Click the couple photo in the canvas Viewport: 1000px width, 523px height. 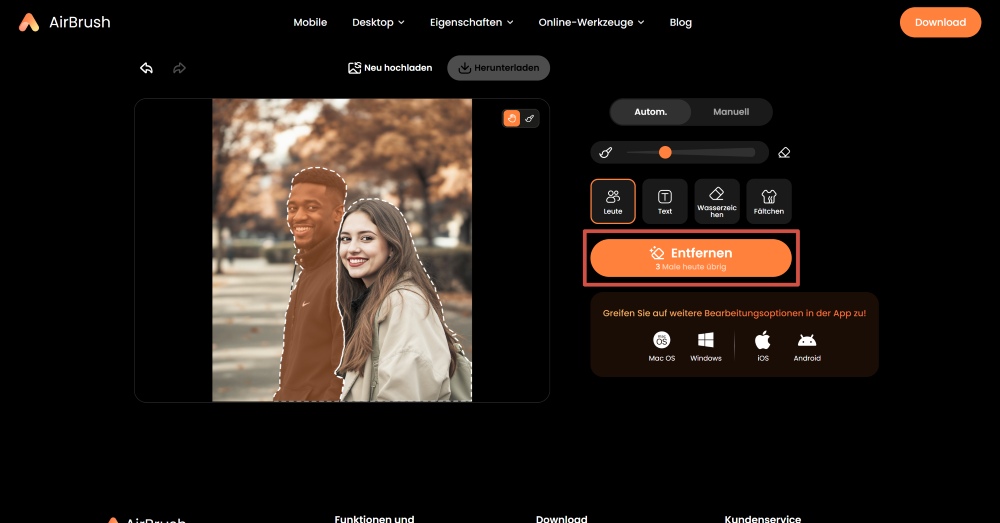click(x=342, y=250)
